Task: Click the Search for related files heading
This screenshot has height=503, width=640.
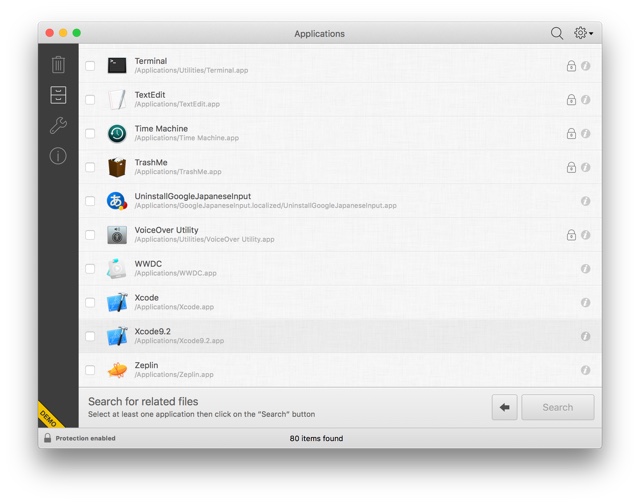Action: pos(143,401)
